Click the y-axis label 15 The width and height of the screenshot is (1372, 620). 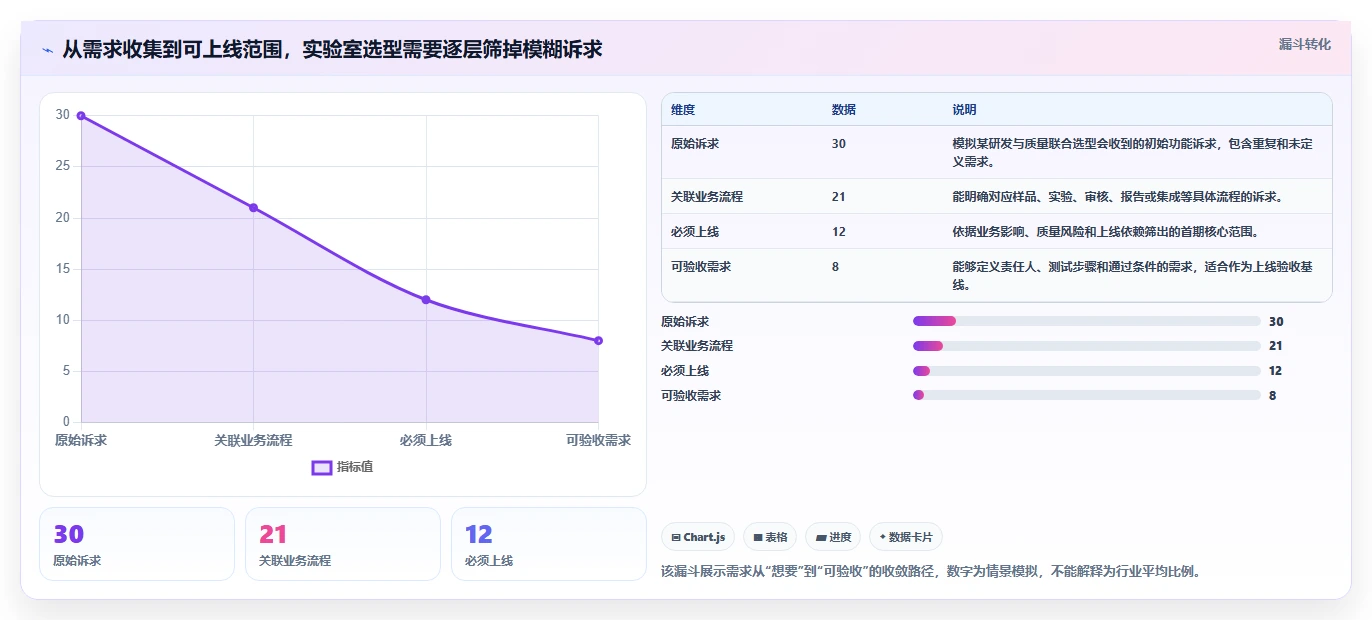tap(63, 268)
